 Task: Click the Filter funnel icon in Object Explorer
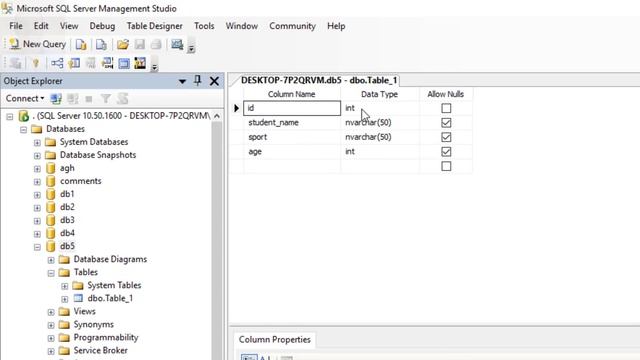[106, 98]
